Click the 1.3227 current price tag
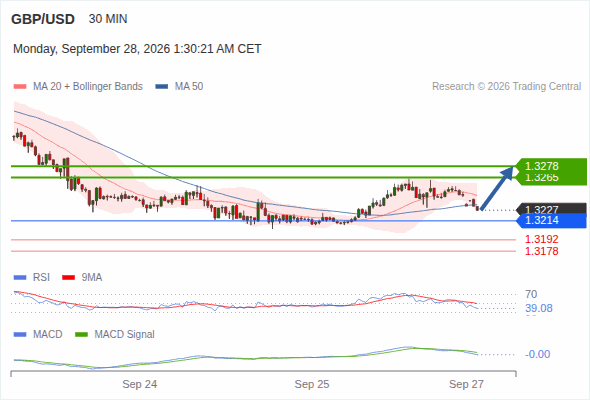590x400 pixels. point(552,208)
